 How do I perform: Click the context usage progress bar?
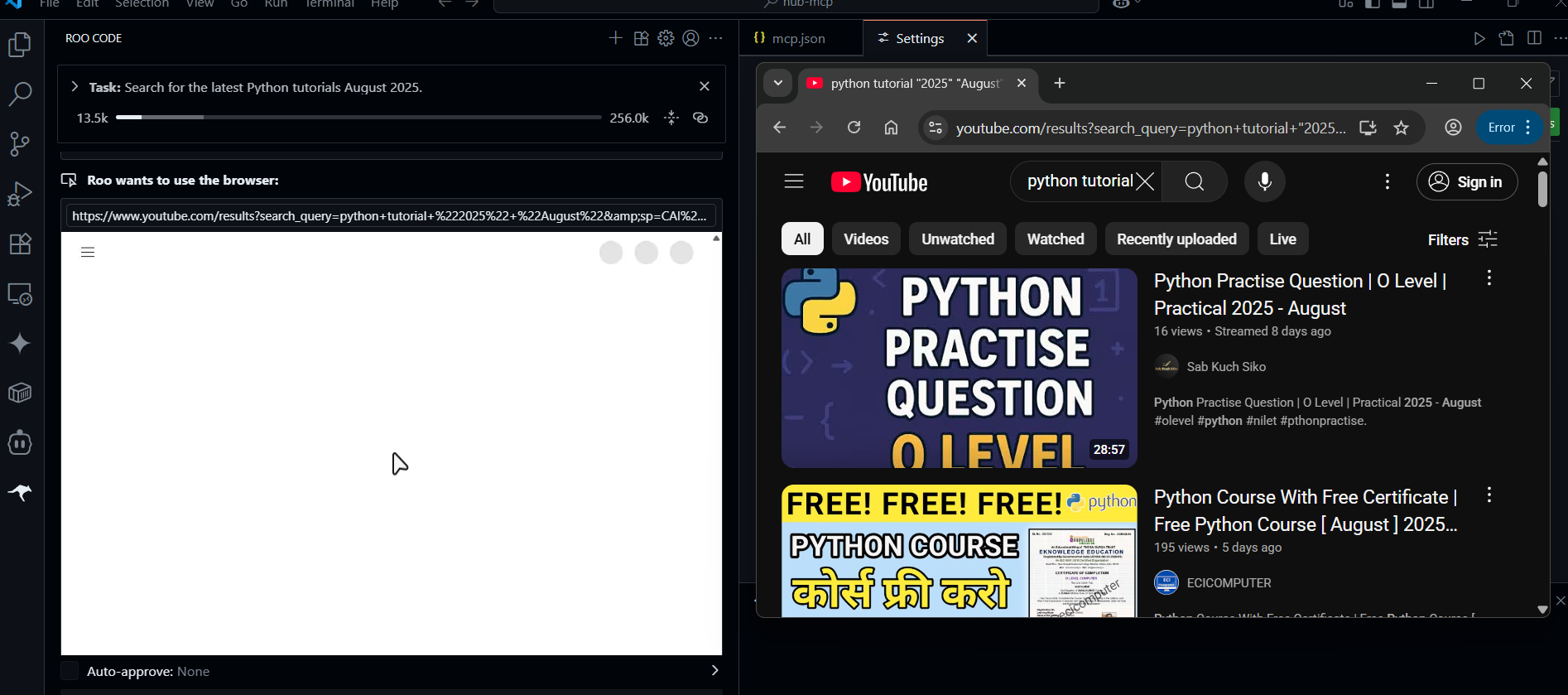pyautogui.click(x=358, y=118)
